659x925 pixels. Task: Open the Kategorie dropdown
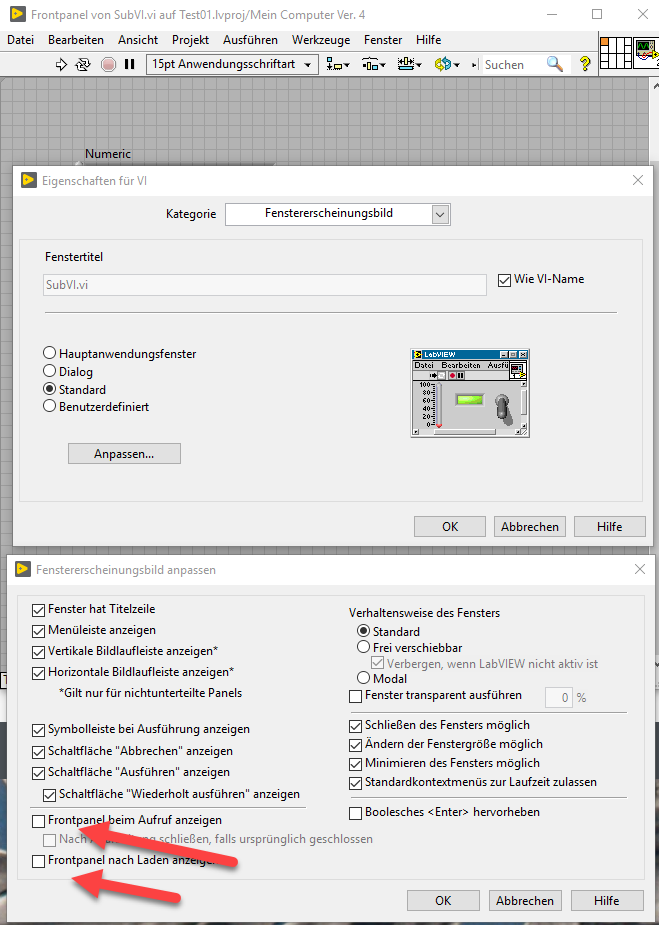337,214
